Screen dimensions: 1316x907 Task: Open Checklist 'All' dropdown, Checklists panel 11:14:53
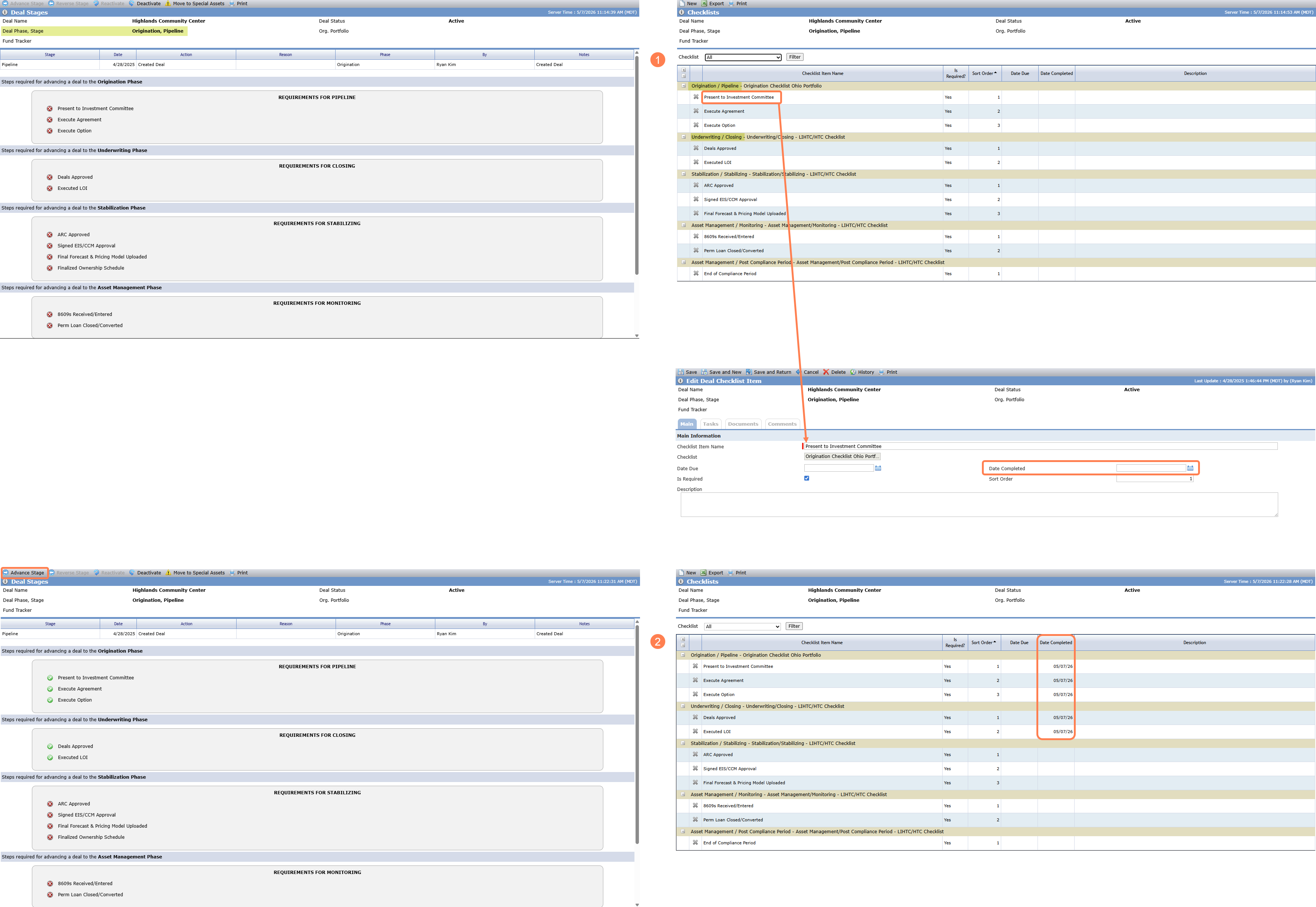tap(743, 57)
